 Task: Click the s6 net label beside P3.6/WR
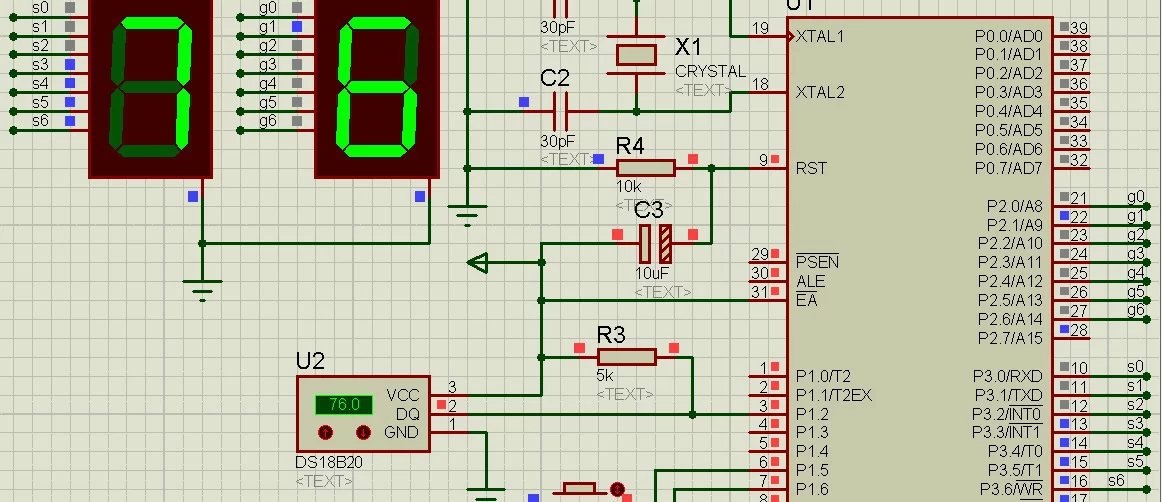point(1116,481)
